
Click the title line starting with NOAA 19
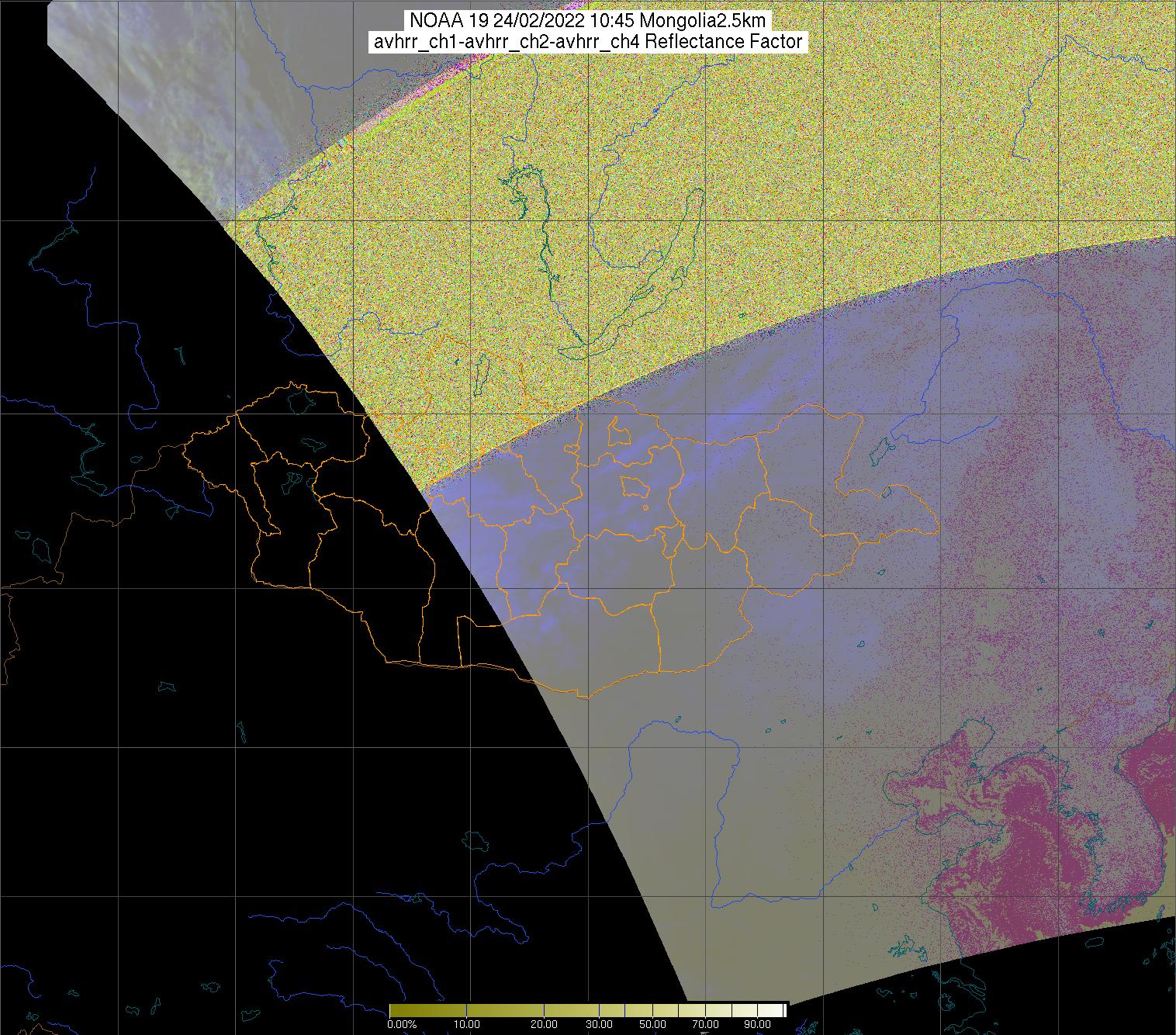tap(587, 21)
